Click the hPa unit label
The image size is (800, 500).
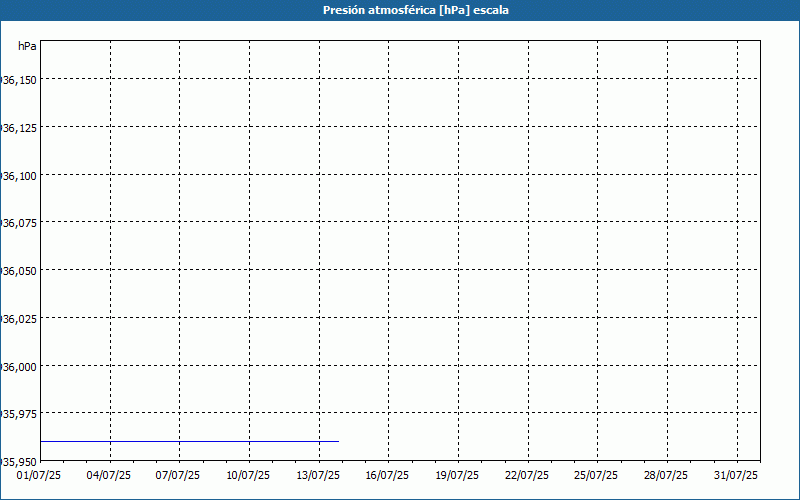pos(27,46)
